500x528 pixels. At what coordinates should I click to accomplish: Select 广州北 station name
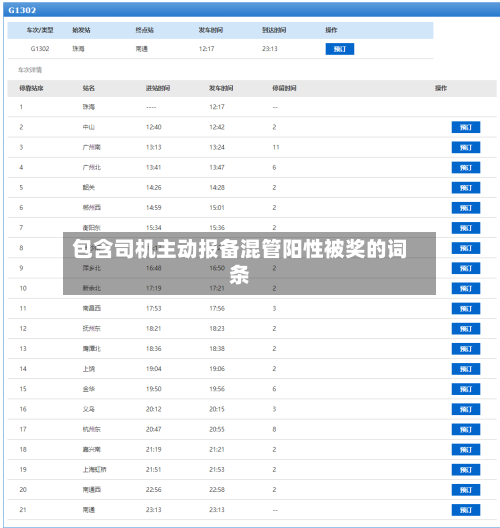(x=92, y=168)
